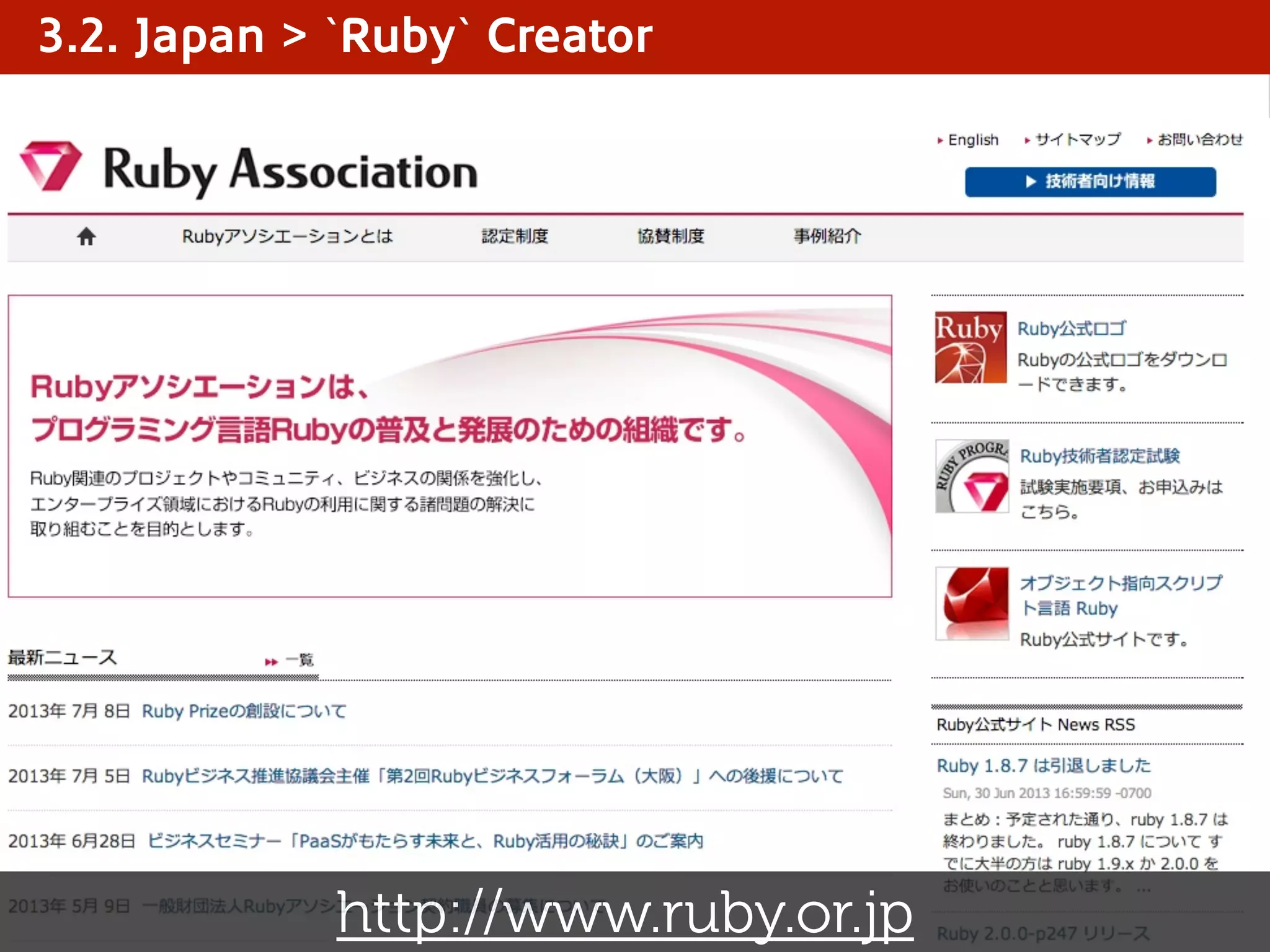1270x952 pixels.
Task: Click the 2013年 7月 5日 date
Action: click(x=69, y=776)
